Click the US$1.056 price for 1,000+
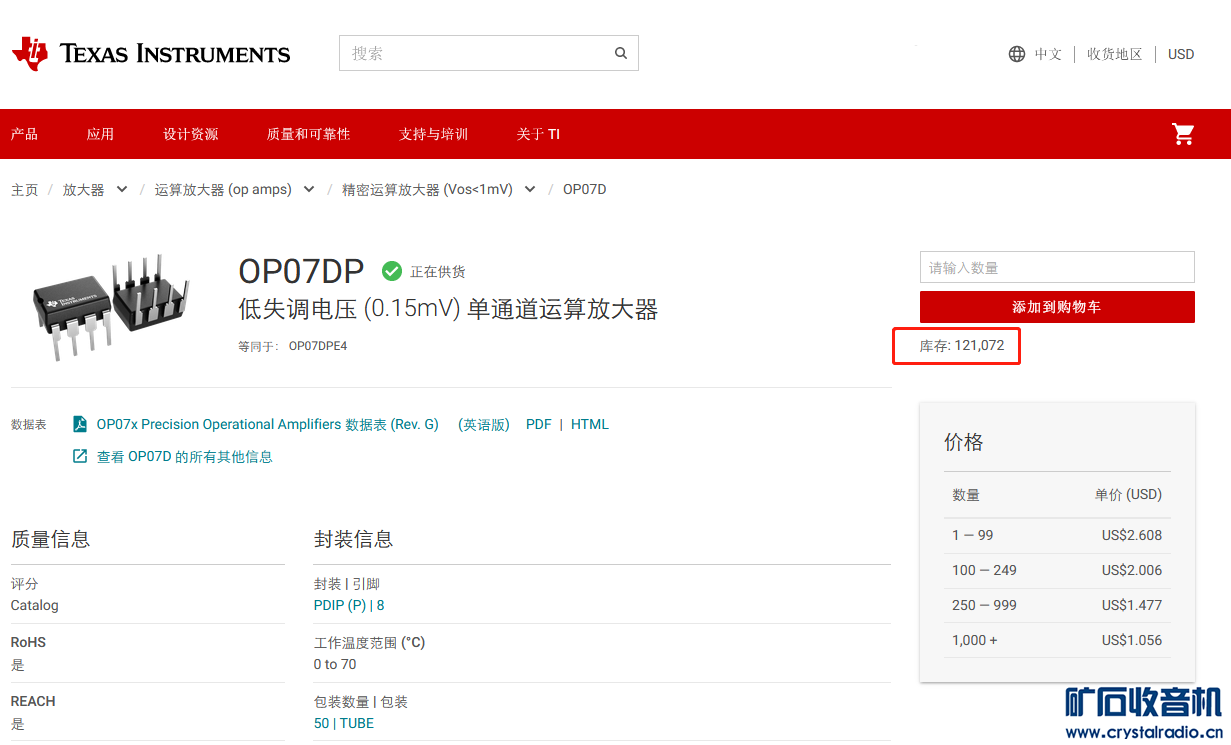This screenshot has width=1231, height=745. click(1132, 640)
